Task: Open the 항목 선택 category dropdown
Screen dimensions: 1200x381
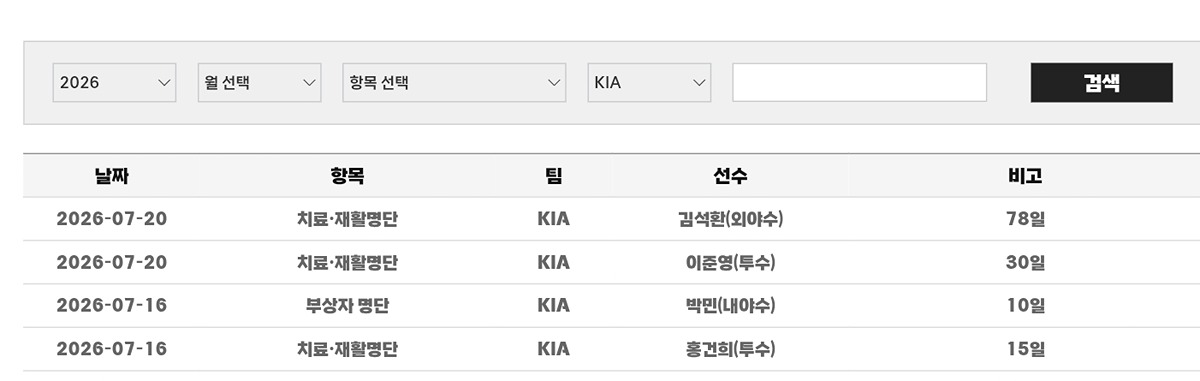Action: (x=454, y=83)
